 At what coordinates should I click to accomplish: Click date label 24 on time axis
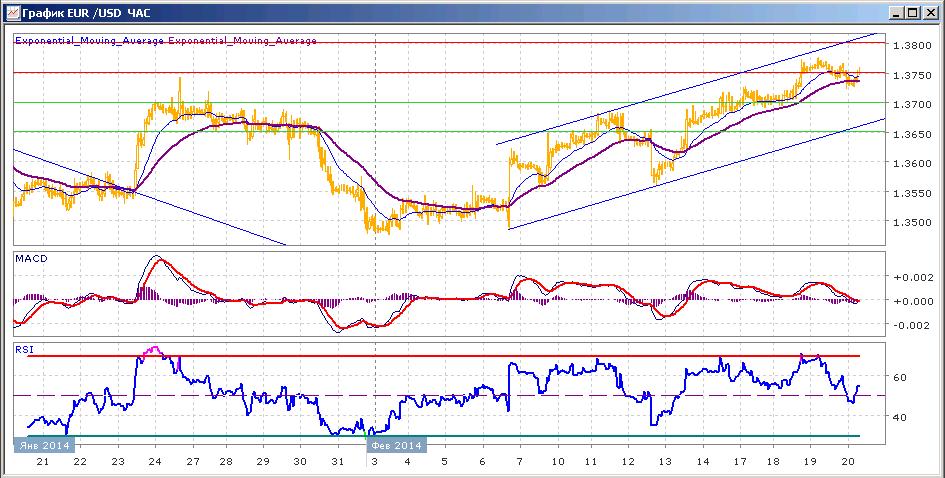coord(155,462)
